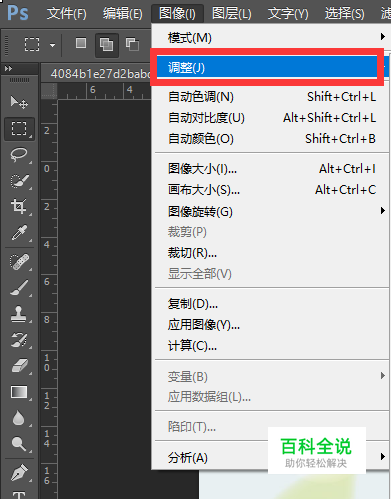The image size is (391, 499).
Task: Click the Photoshop Ps logo
Action: (18, 13)
